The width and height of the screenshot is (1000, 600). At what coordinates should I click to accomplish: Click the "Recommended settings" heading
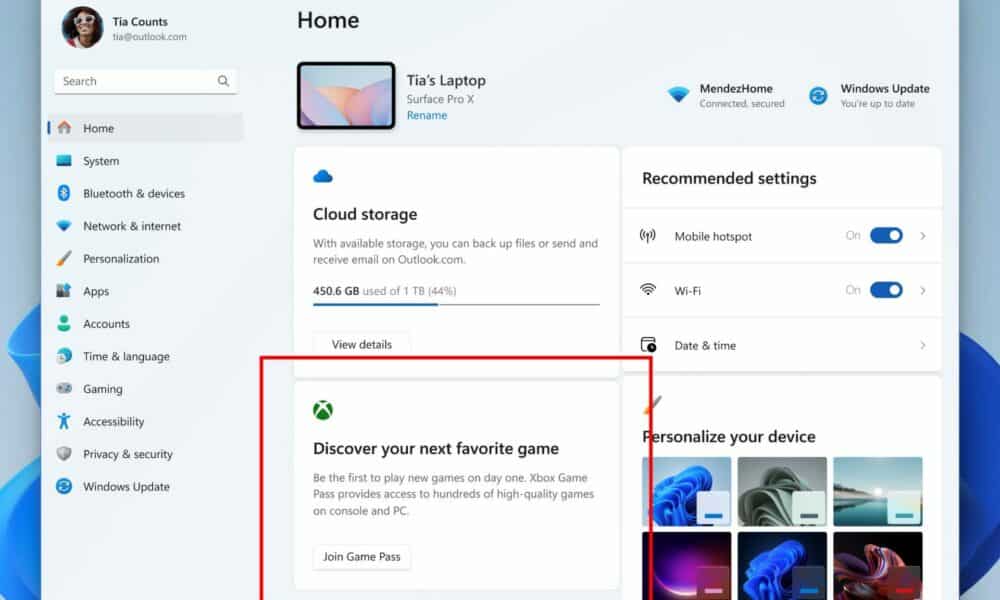click(x=729, y=179)
